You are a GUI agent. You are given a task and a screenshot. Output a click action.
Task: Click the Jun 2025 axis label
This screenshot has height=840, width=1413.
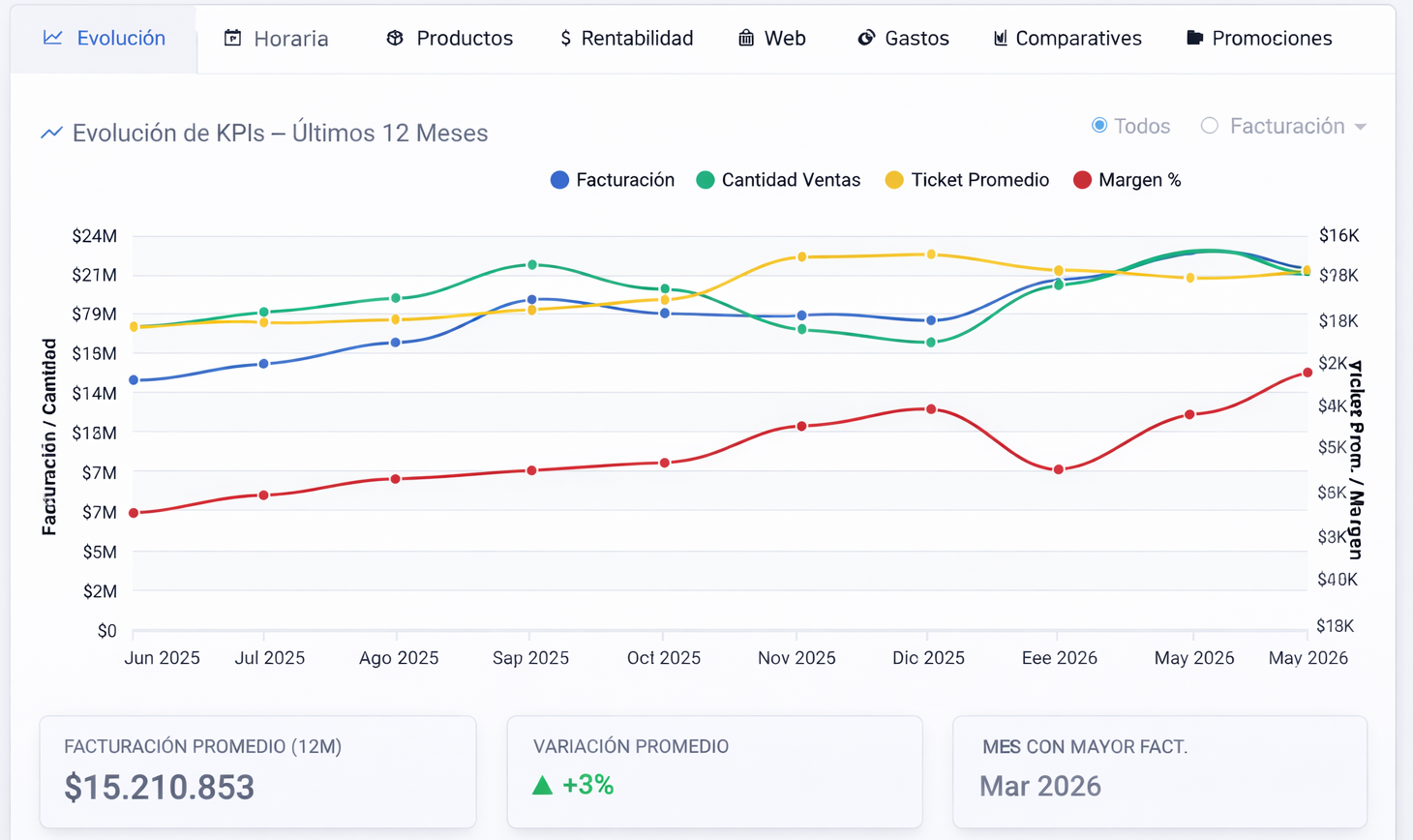coord(162,658)
